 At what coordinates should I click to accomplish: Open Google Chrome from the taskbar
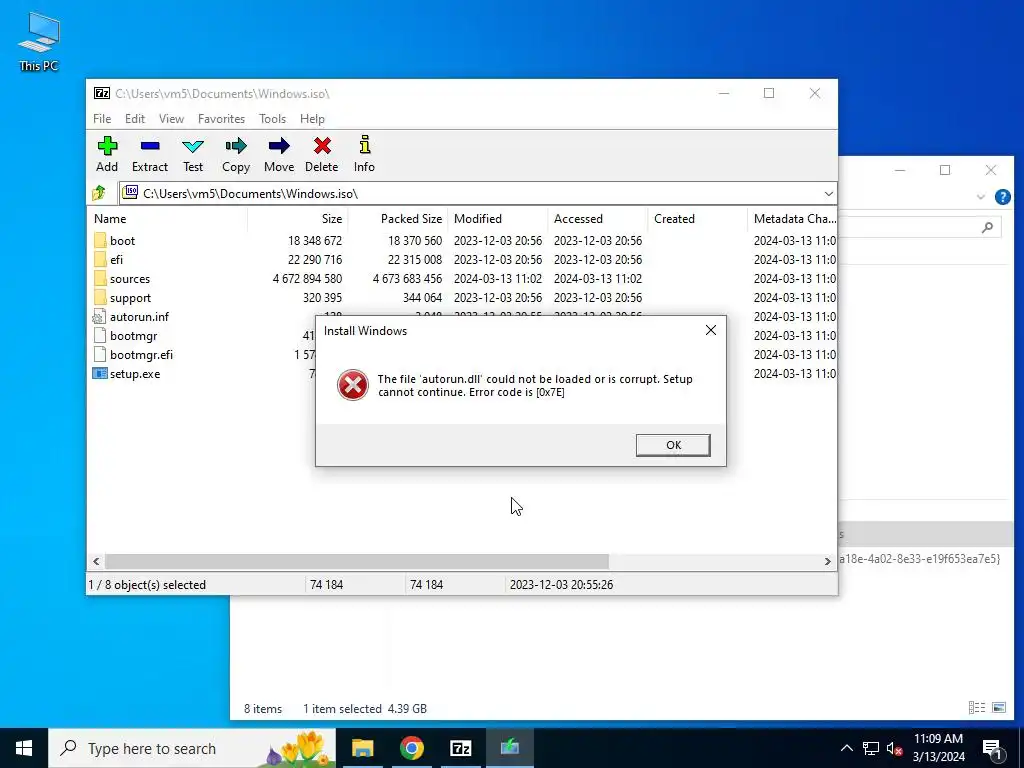(411, 748)
